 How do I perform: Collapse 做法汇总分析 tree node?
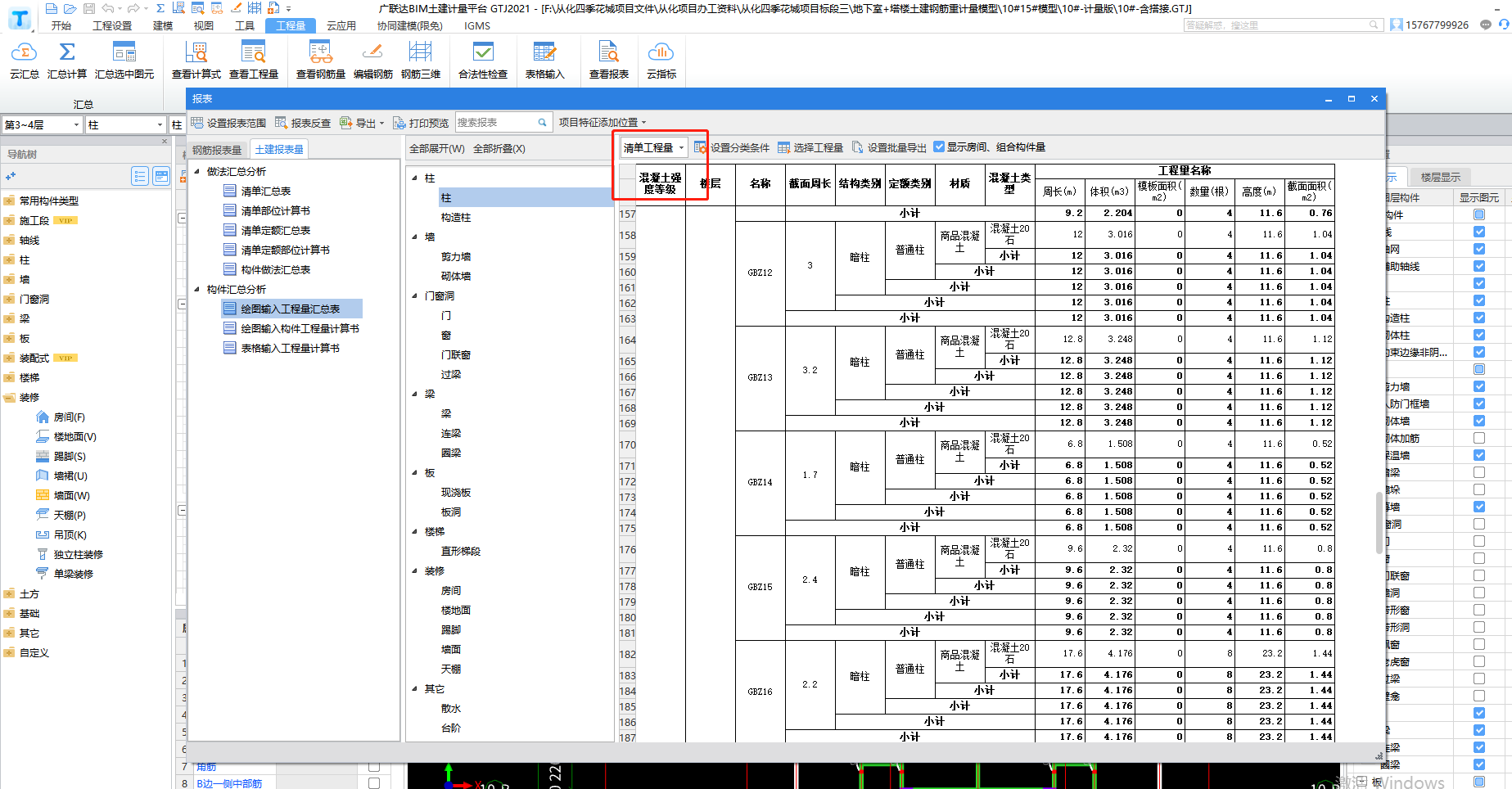(197, 171)
